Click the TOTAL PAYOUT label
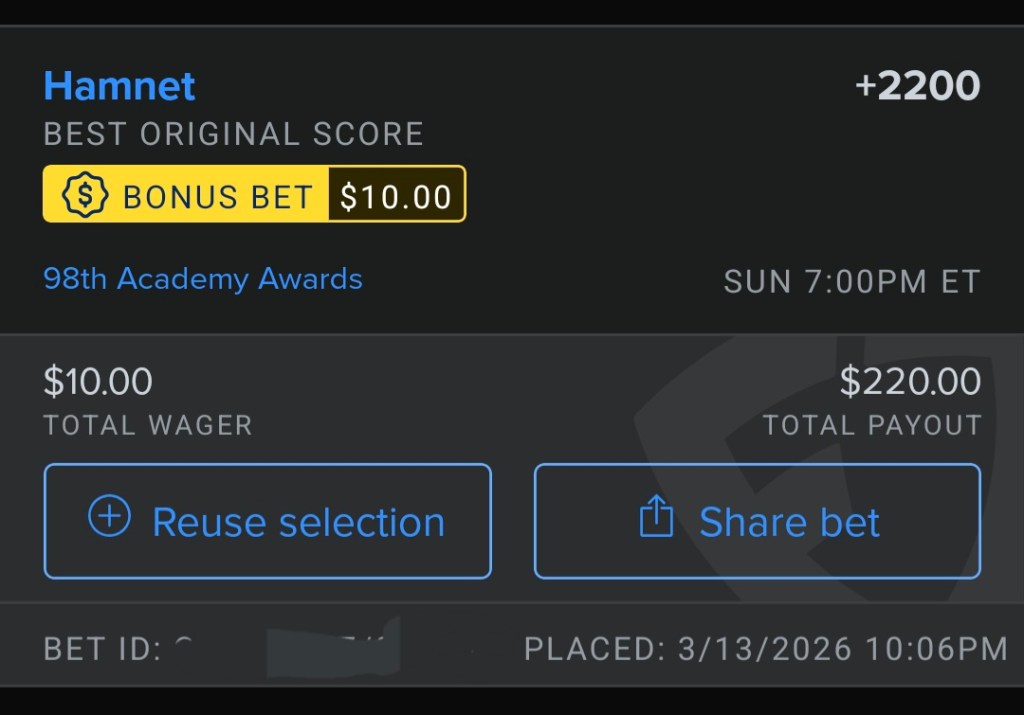 872,425
